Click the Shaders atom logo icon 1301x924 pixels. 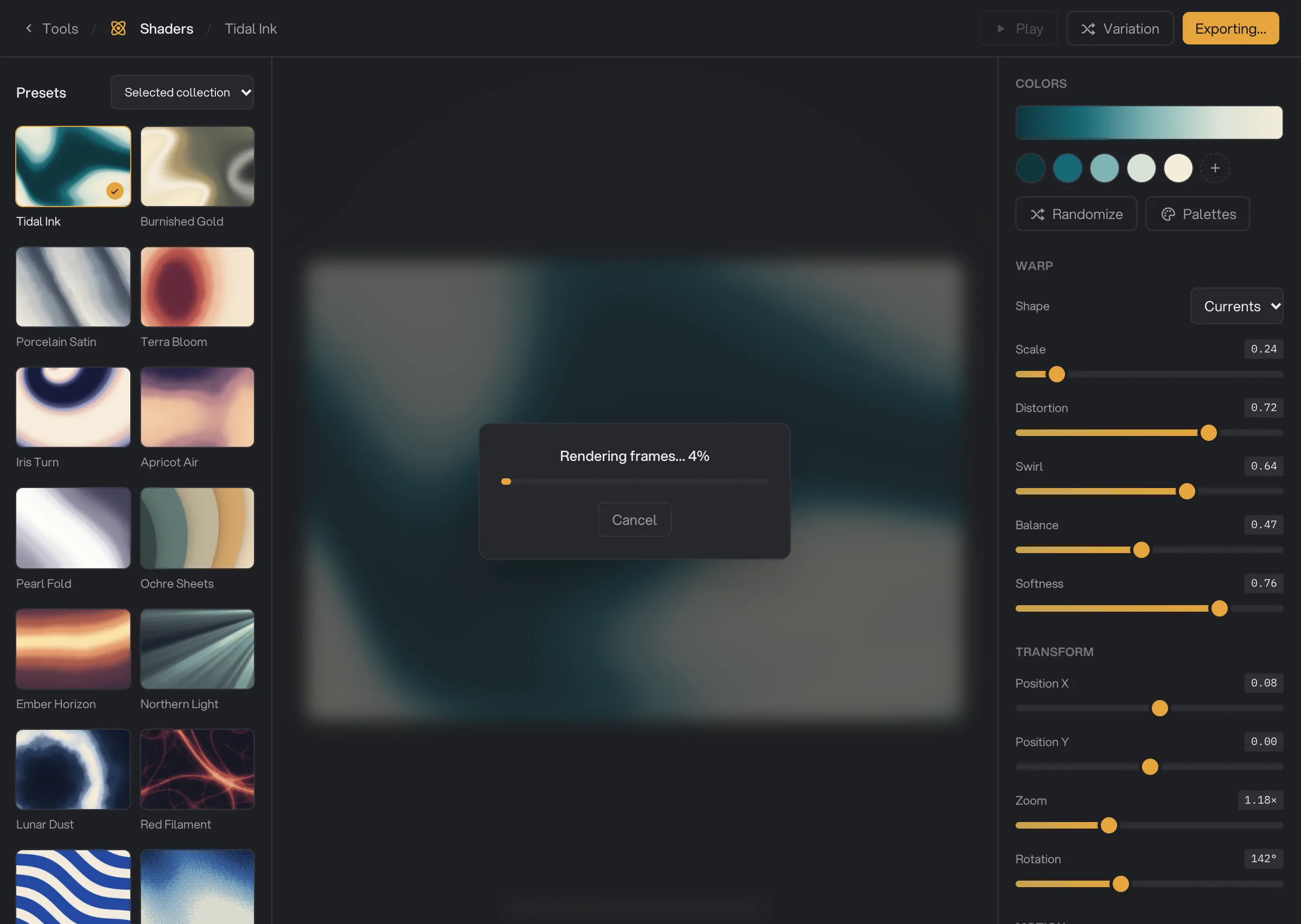pos(118,28)
